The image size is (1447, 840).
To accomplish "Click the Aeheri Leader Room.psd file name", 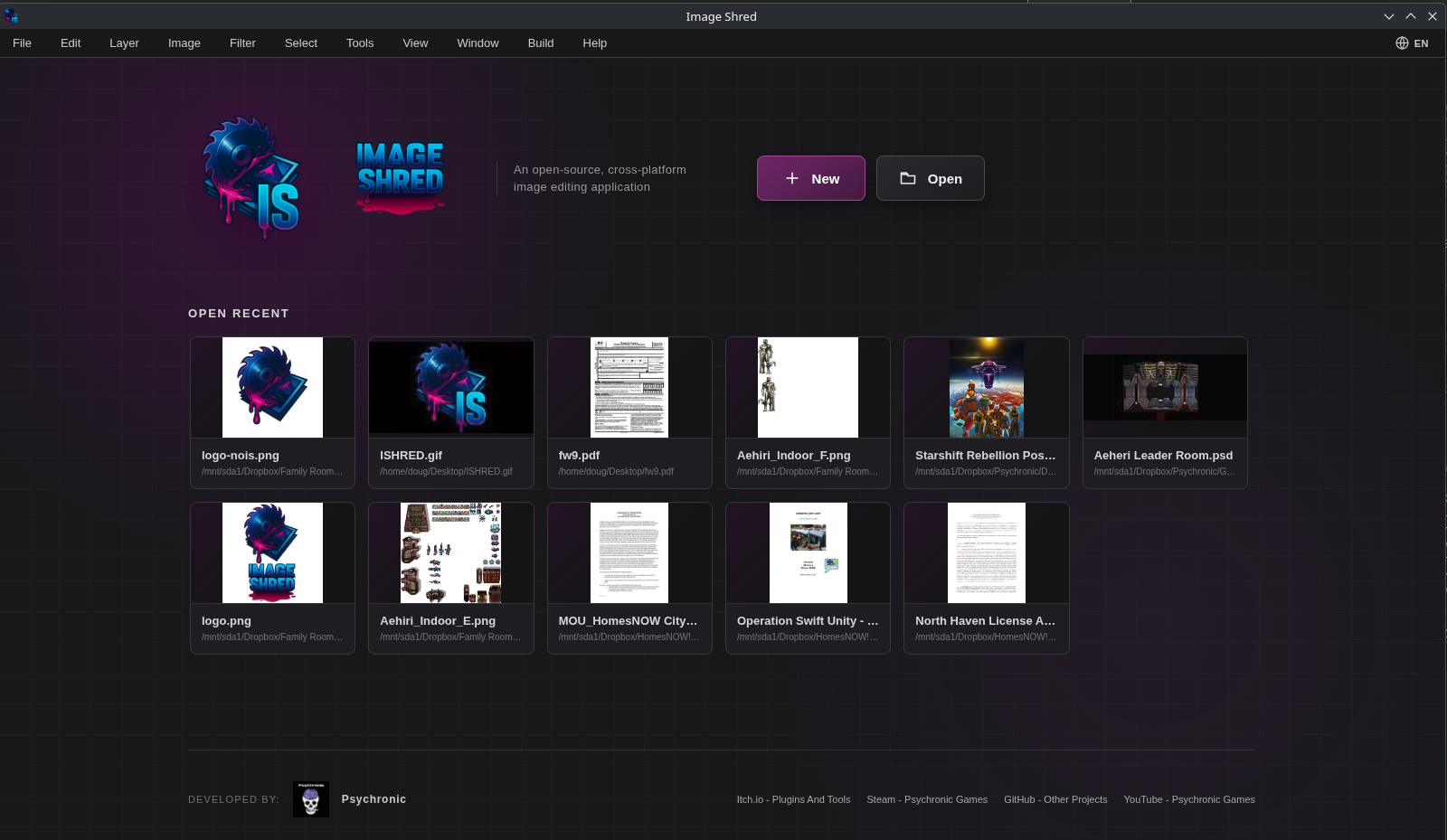I will [1163, 456].
